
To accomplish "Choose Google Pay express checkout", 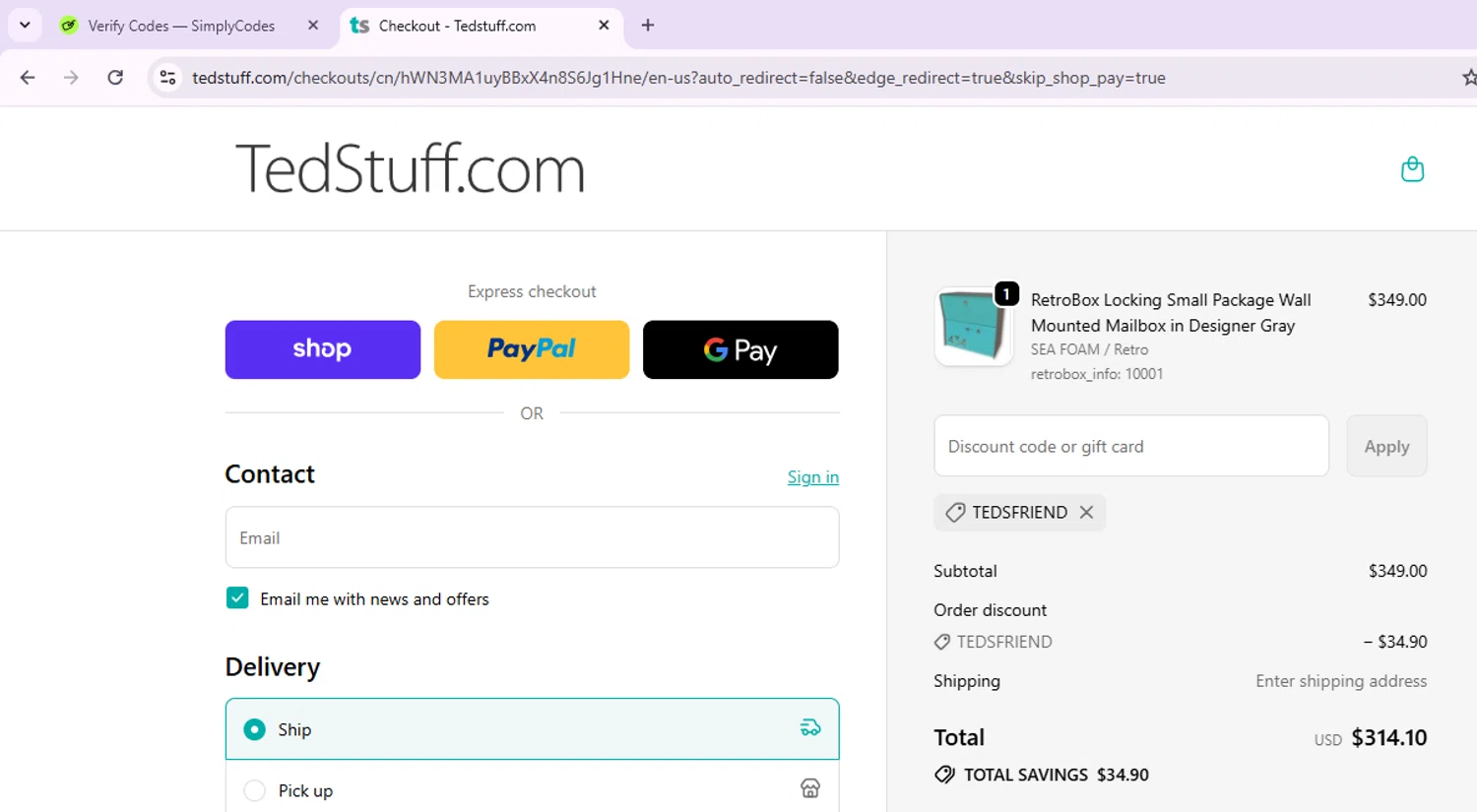I will pyautogui.click(x=740, y=349).
